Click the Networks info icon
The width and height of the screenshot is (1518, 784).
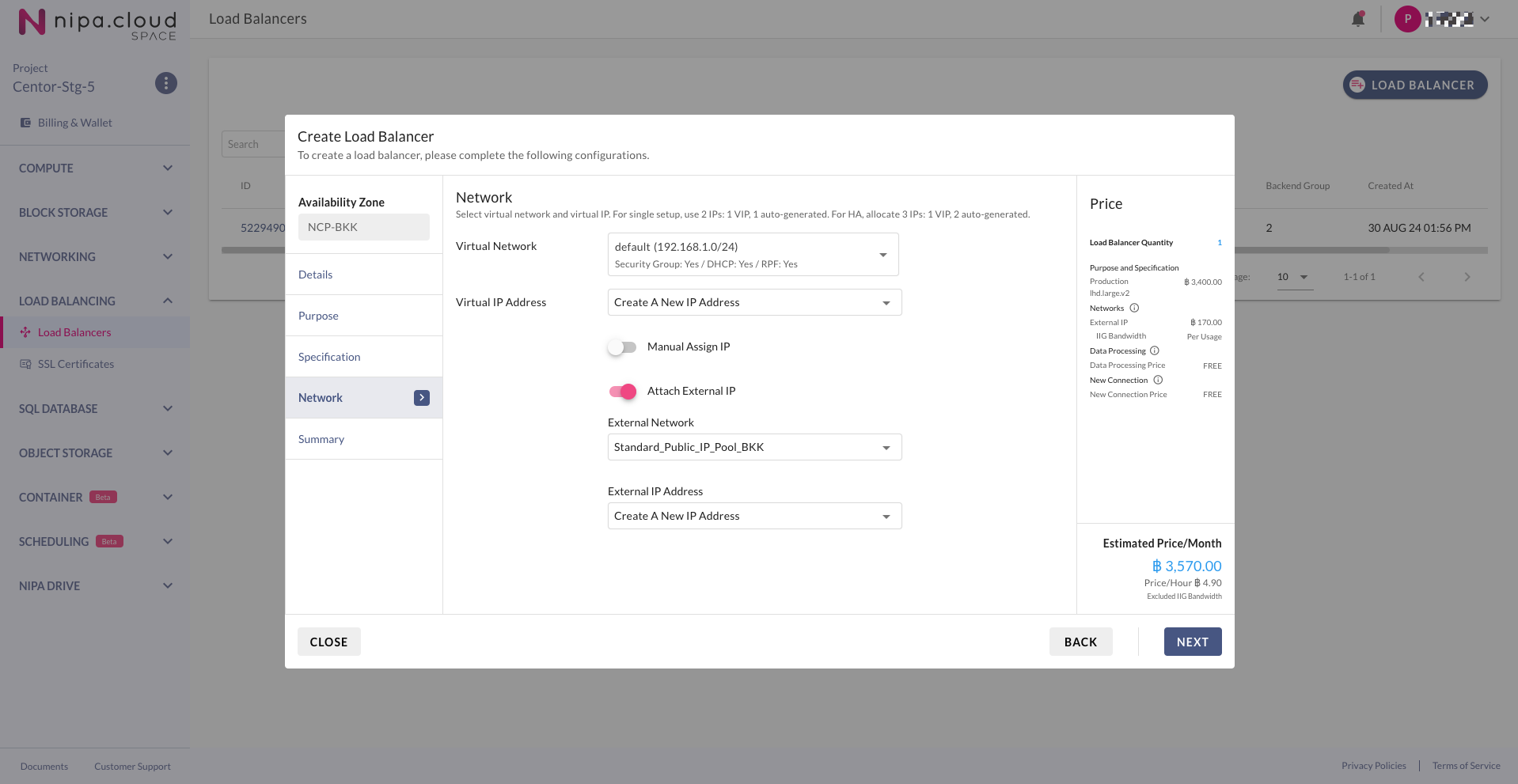tap(1134, 308)
